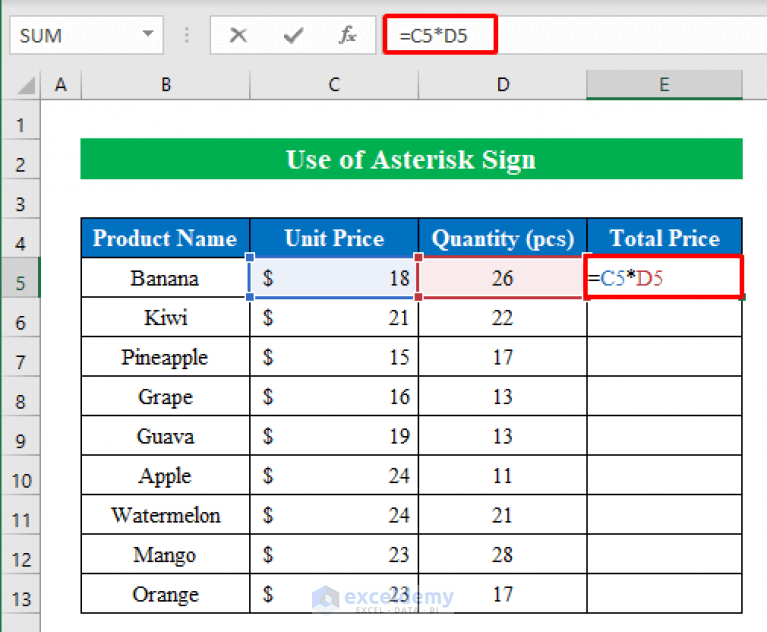Select Orange's empty Total Price cell
Screen dimensions: 767x632
664,594
